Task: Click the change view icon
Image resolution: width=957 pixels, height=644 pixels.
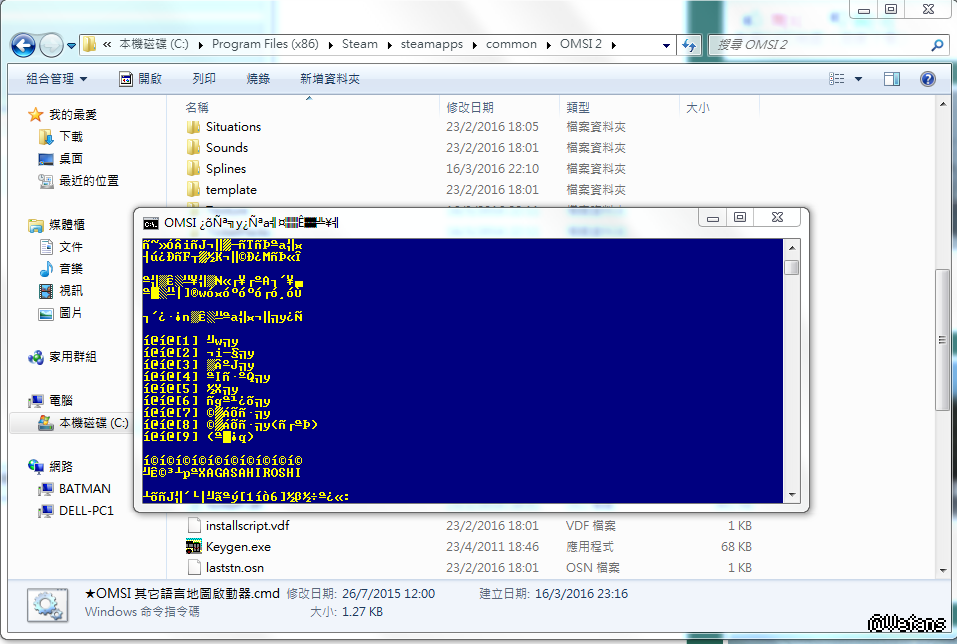Action: 837,79
